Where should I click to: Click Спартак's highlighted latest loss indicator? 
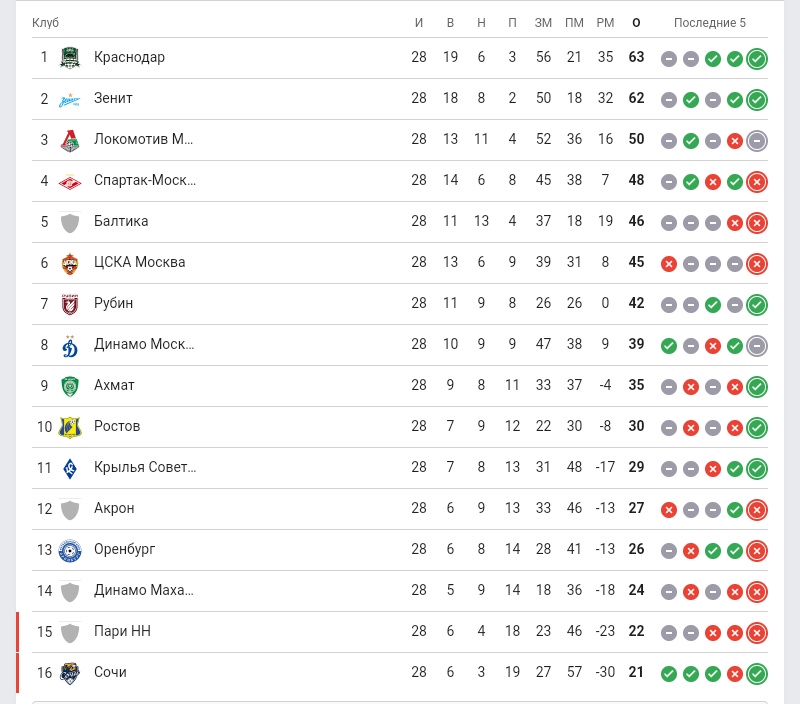pyautogui.click(x=757, y=182)
